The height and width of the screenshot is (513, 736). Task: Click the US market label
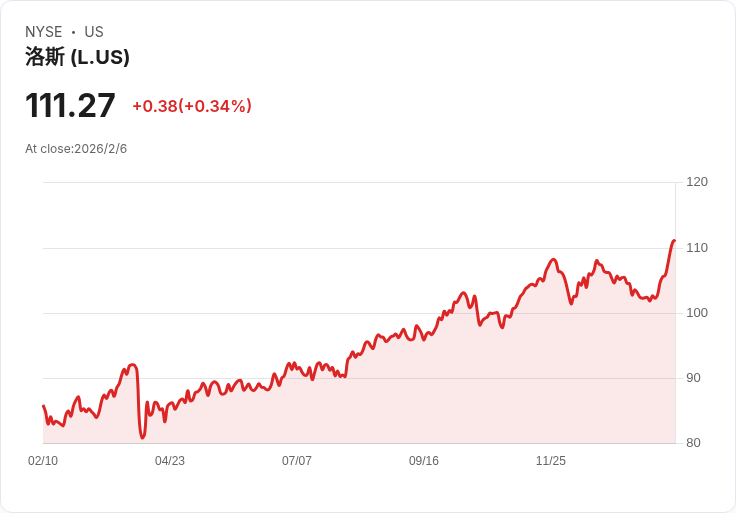pos(94,31)
